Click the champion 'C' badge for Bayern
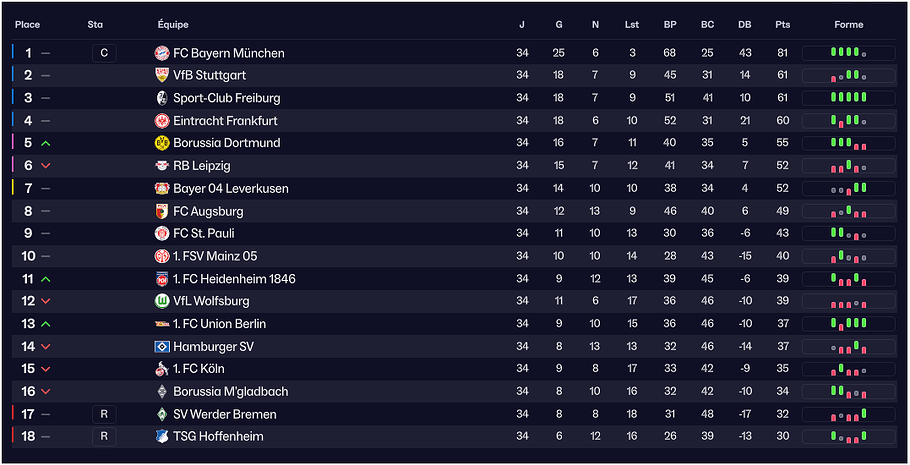Image resolution: width=910 pixels, height=465 pixels. click(x=104, y=53)
